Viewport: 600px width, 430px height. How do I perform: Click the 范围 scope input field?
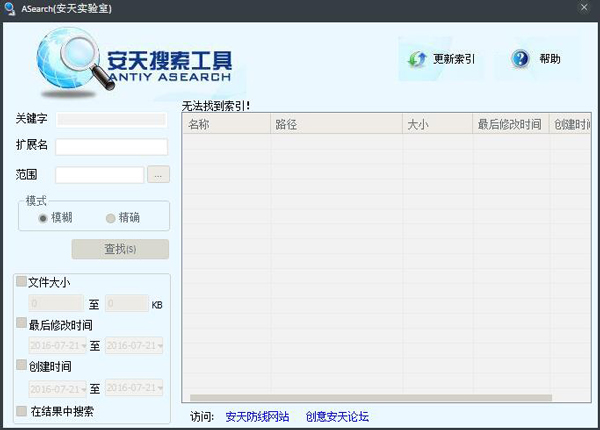point(99,175)
